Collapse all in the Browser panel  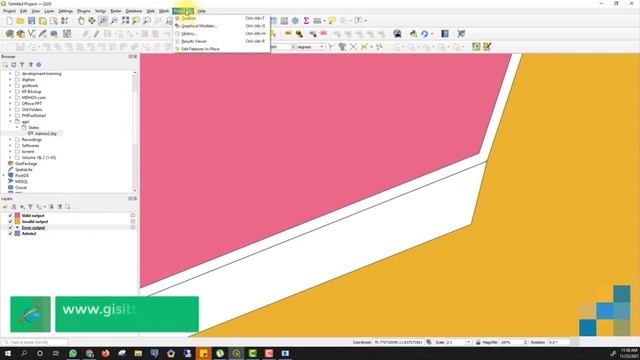coord(31,65)
